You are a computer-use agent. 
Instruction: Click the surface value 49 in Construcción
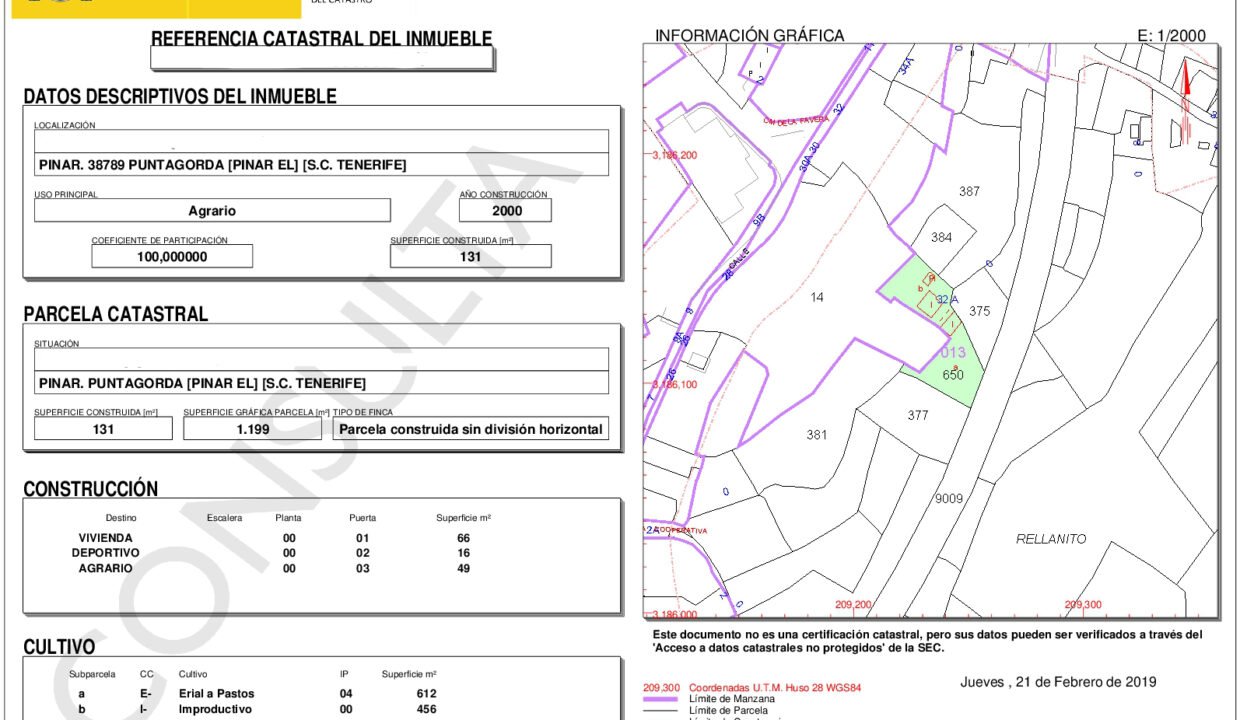tap(463, 569)
